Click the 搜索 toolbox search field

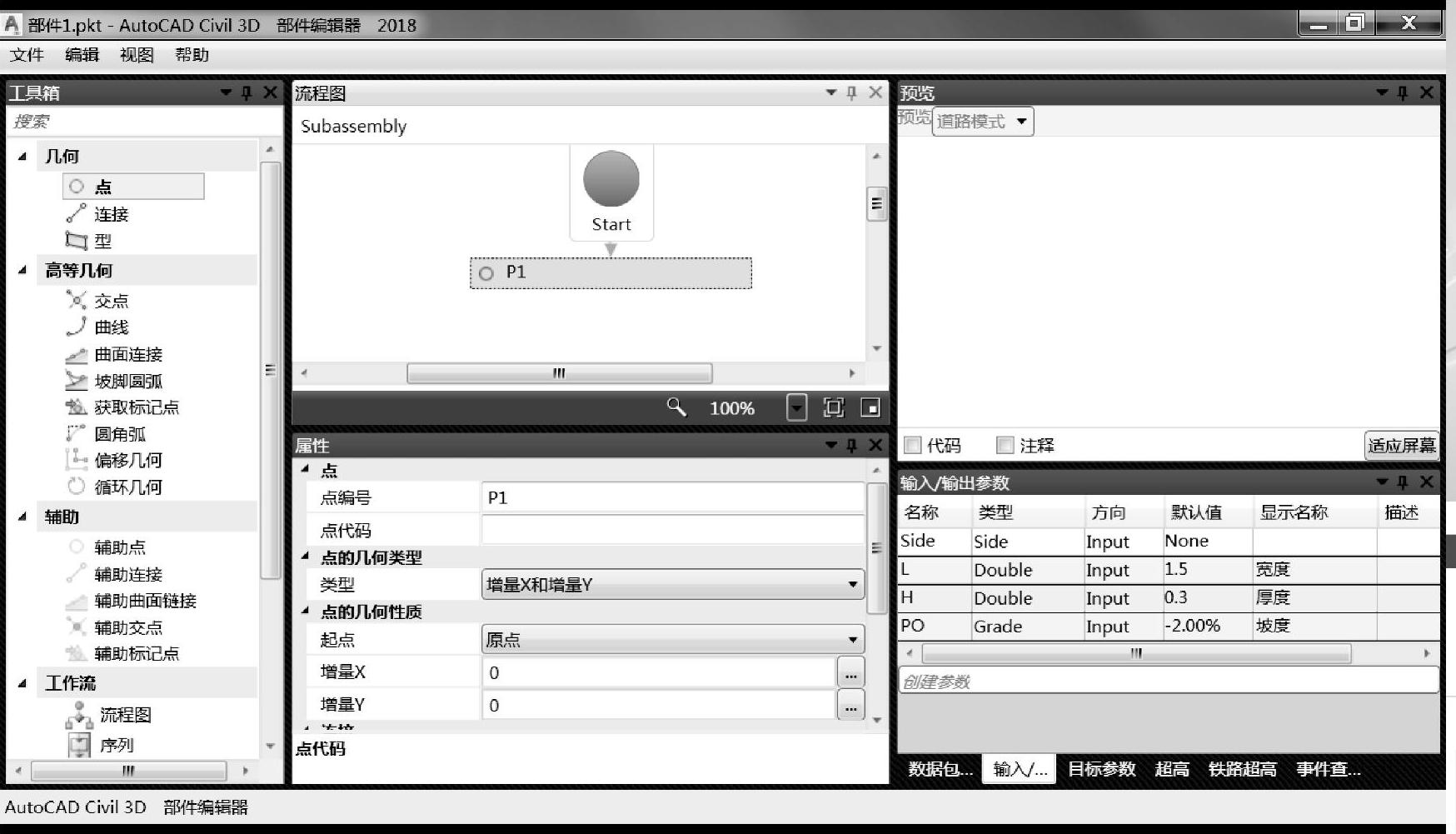(145, 122)
